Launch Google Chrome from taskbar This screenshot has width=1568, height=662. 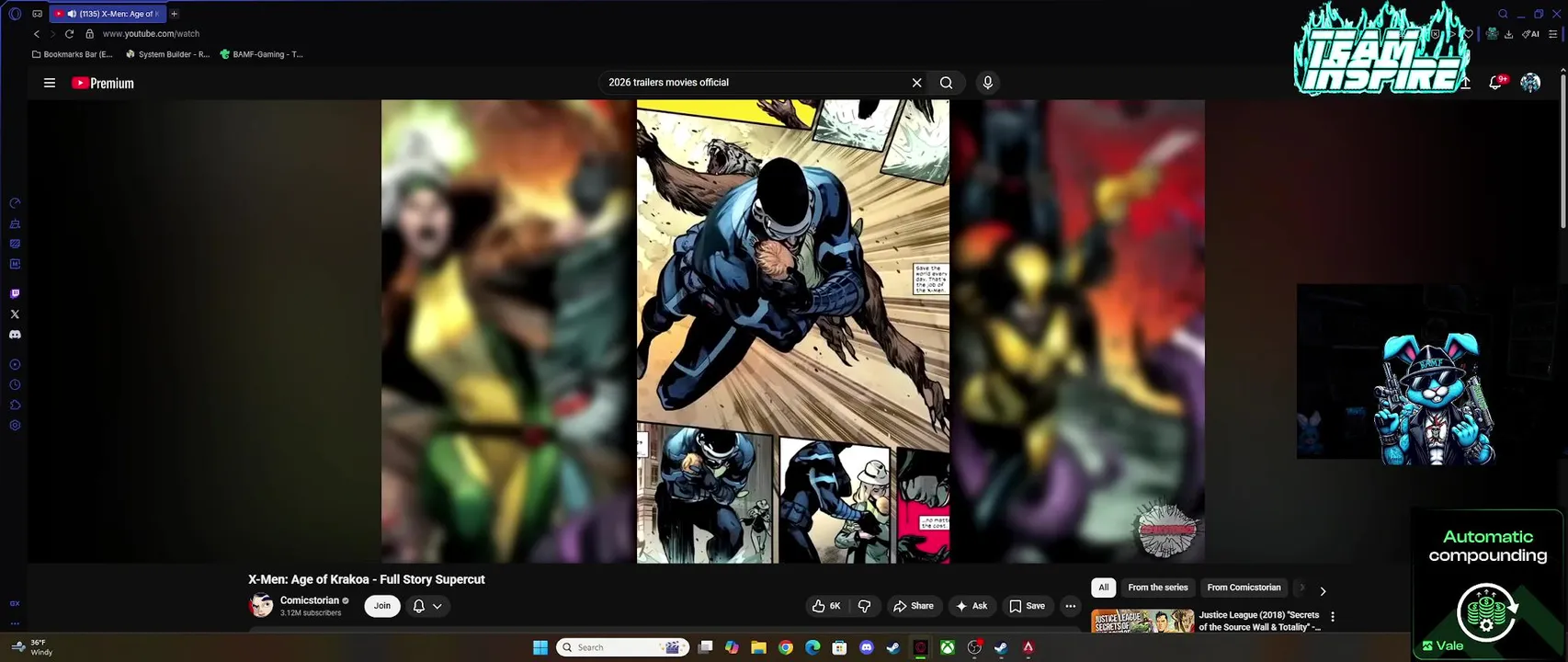tap(786, 647)
